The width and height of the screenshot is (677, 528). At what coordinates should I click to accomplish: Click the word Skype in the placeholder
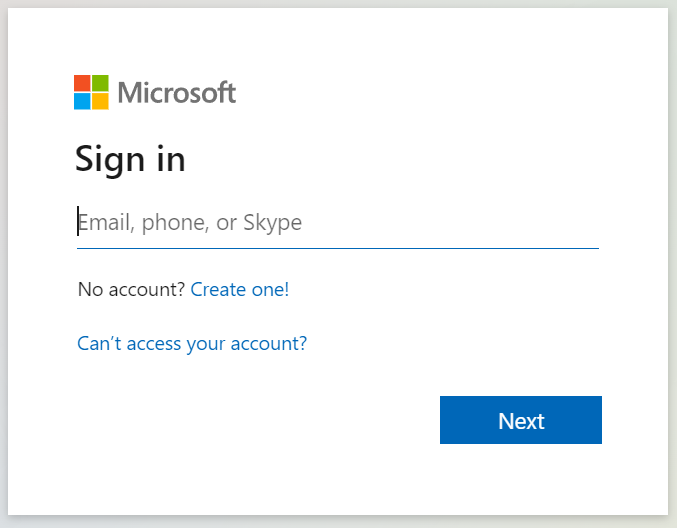pyautogui.click(x=272, y=224)
